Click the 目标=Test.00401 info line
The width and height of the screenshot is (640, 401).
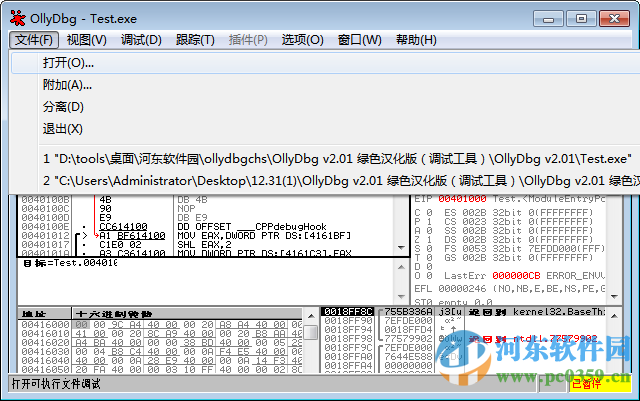tap(70, 263)
